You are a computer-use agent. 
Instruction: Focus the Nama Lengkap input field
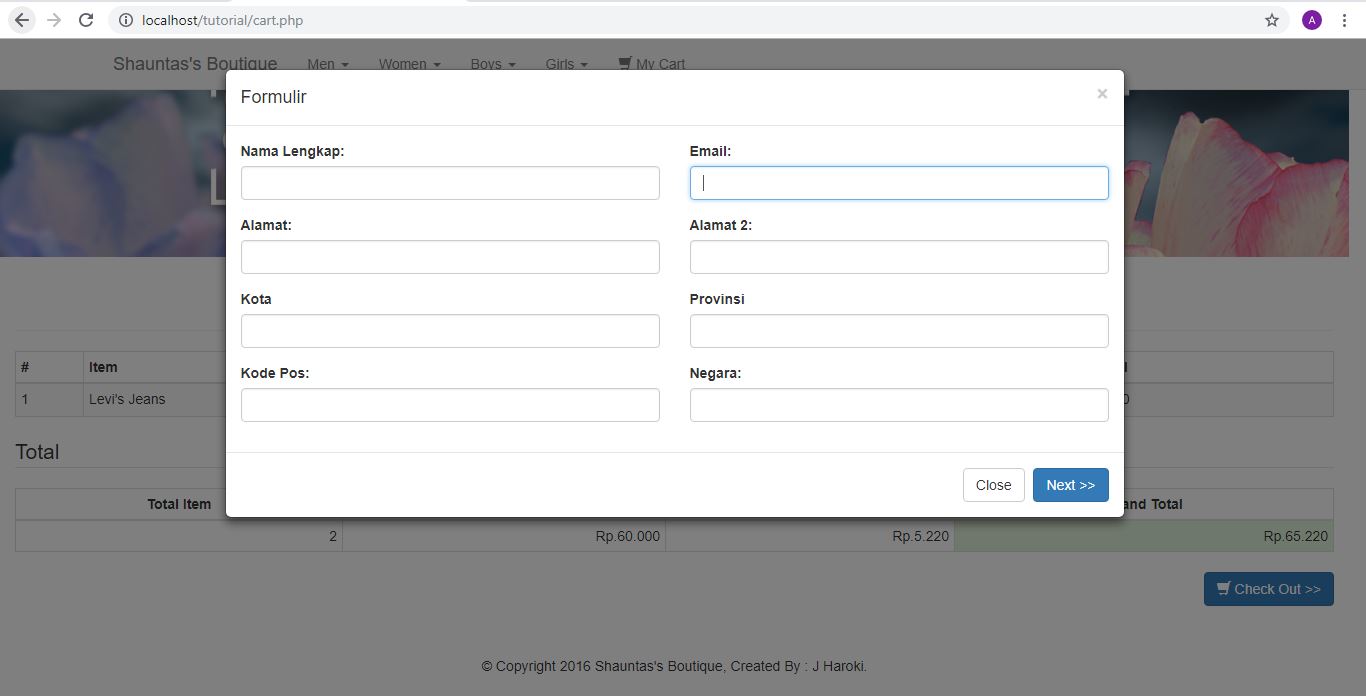450,183
